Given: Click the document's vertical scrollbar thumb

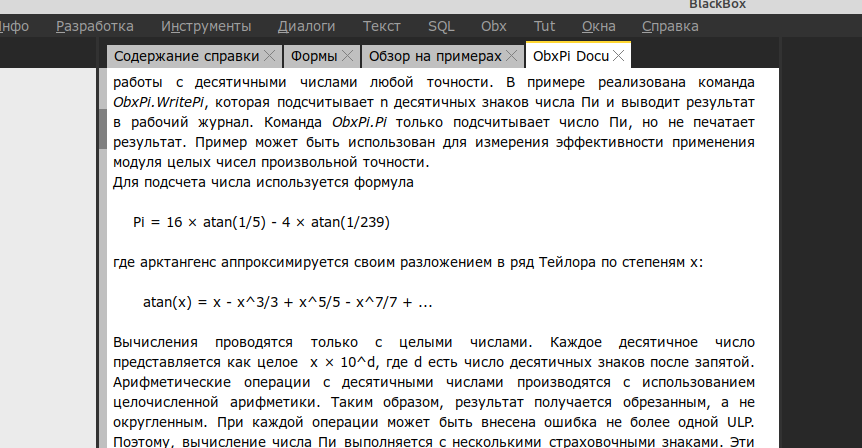Looking at the screenshot, I should pos(101,128).
